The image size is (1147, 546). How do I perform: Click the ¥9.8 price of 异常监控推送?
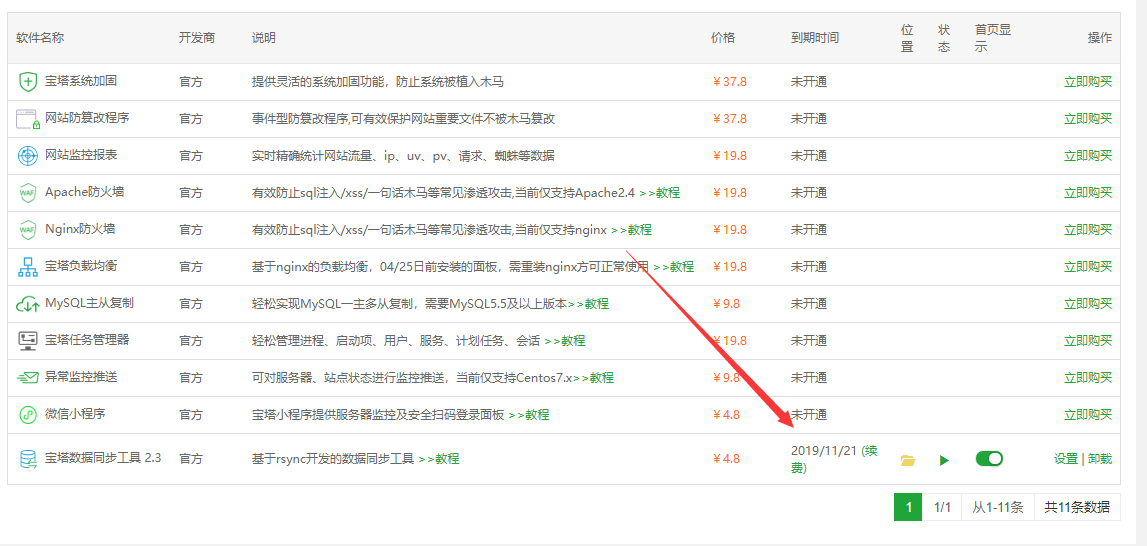pos(726,377)
